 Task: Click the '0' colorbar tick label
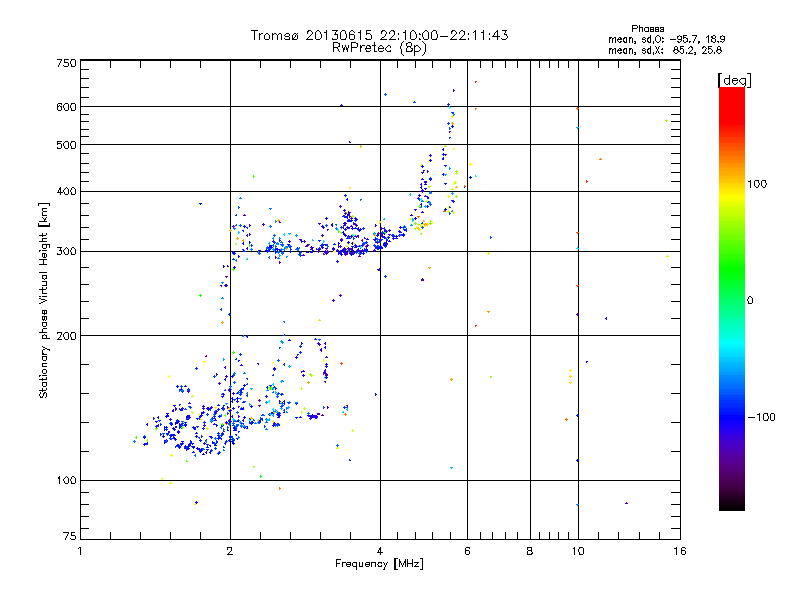[x=750, y=301]
